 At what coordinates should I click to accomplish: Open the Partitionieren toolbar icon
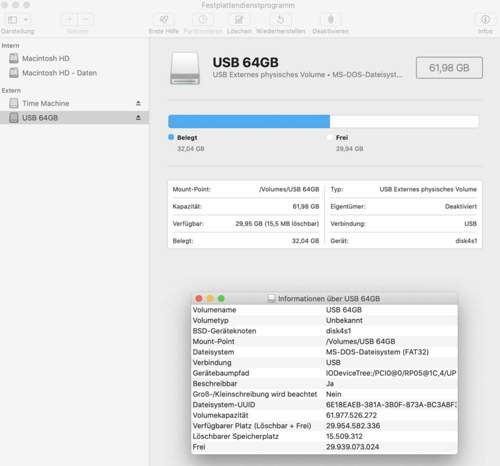click(203, 20)
